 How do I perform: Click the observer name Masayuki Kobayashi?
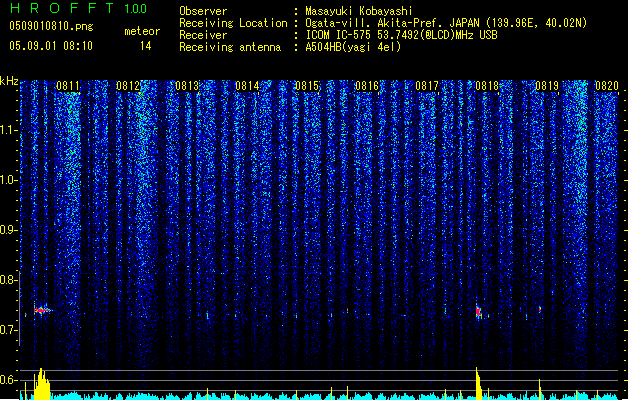[359, 11]
